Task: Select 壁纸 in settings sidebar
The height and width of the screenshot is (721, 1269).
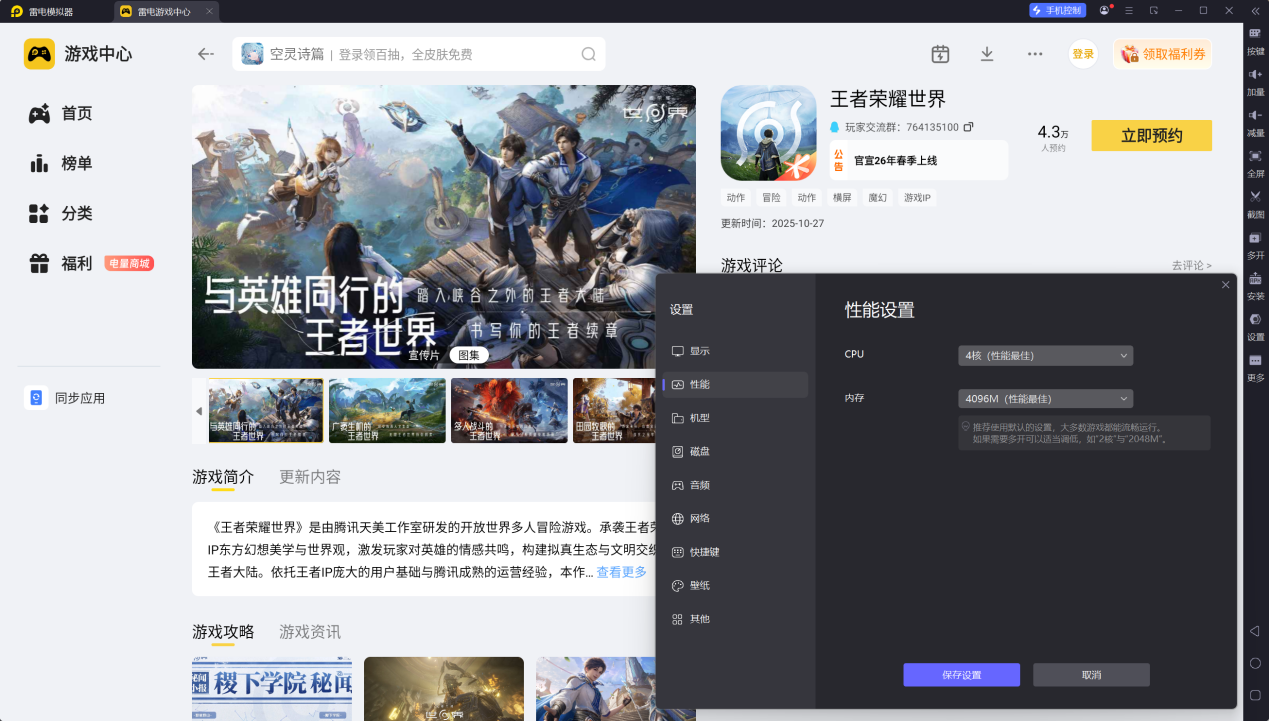Action: [735, 586]
